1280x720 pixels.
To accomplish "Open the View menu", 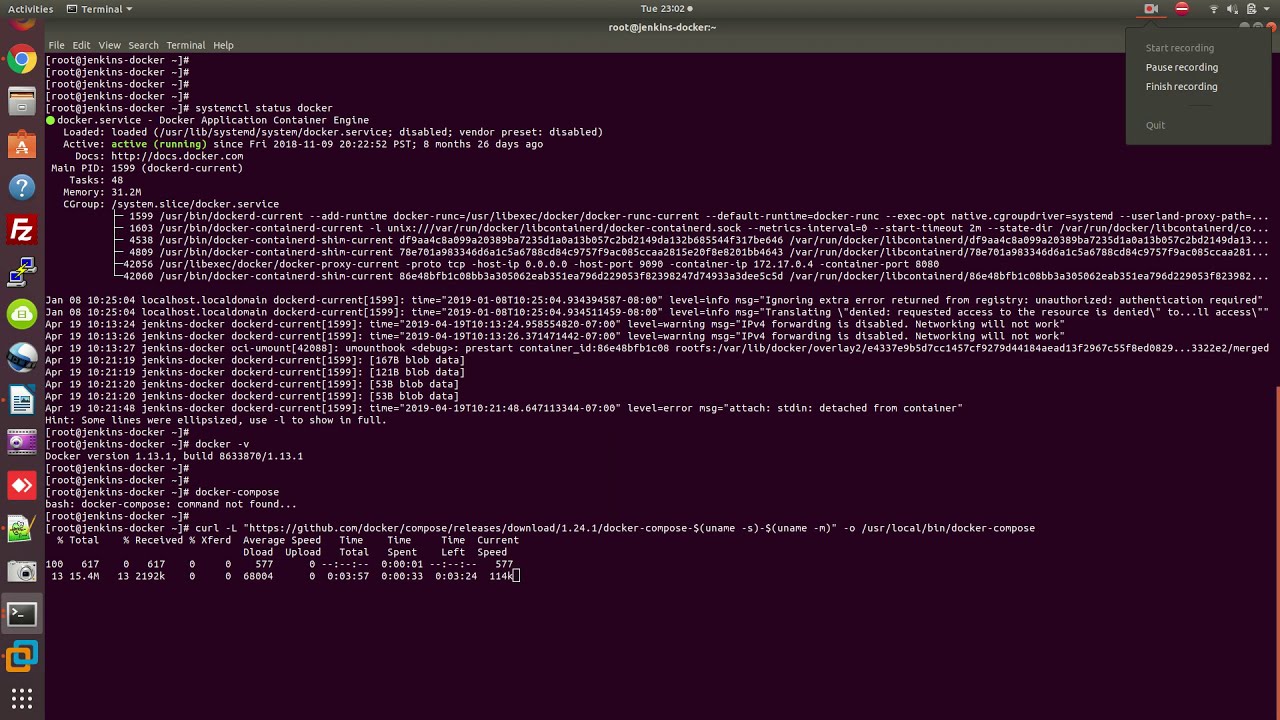I will coord(109,45).
